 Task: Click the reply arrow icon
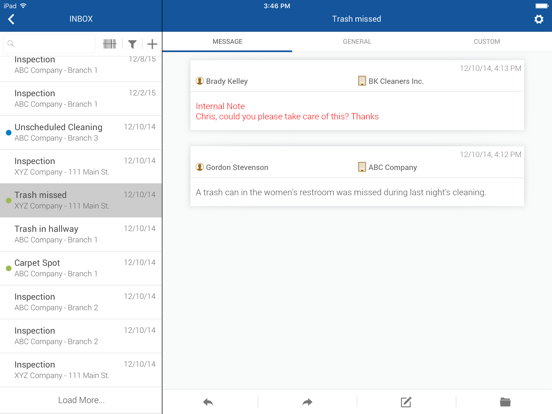[208, 402]
